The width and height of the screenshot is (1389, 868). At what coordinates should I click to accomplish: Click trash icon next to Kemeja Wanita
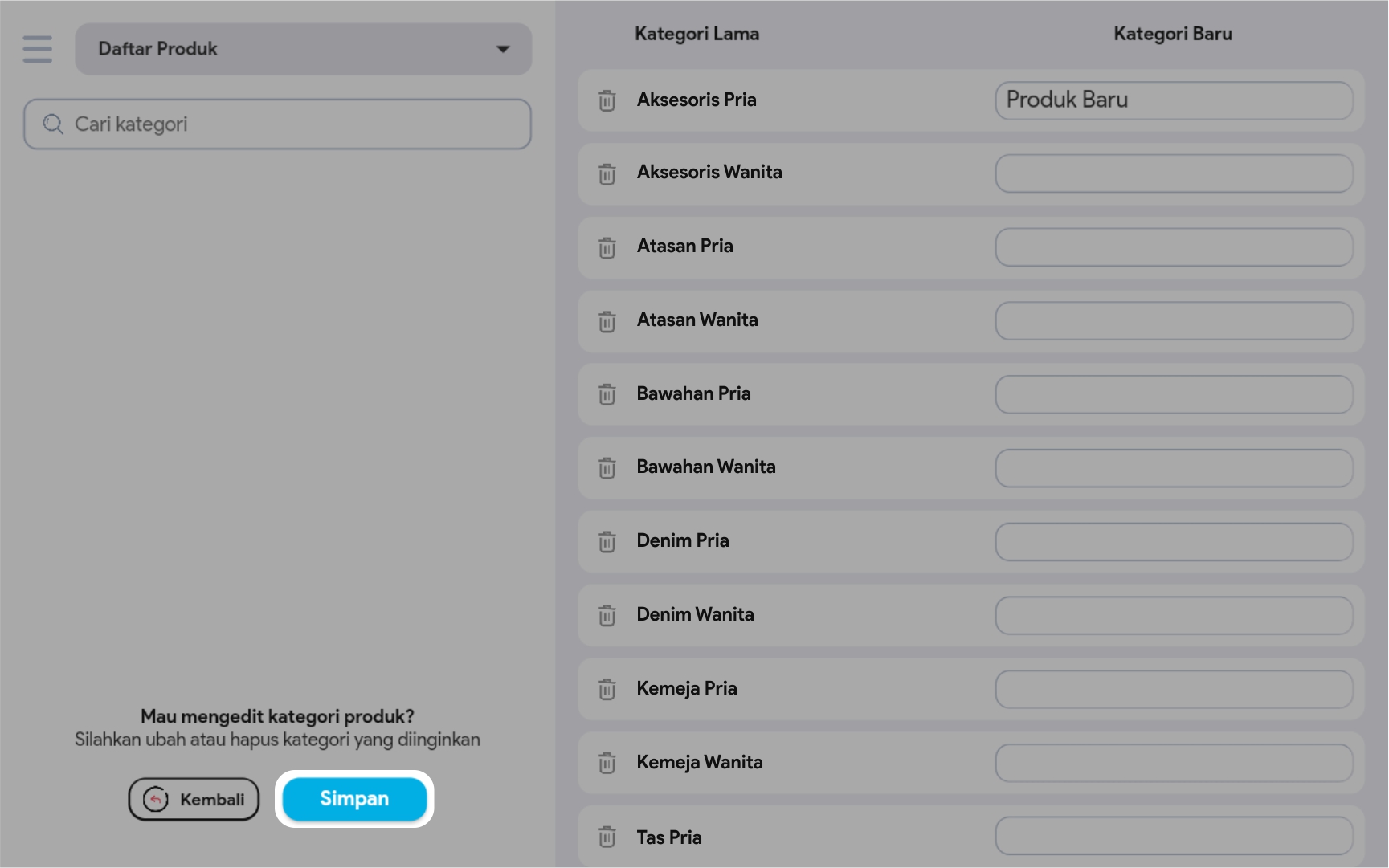[607, 763]
